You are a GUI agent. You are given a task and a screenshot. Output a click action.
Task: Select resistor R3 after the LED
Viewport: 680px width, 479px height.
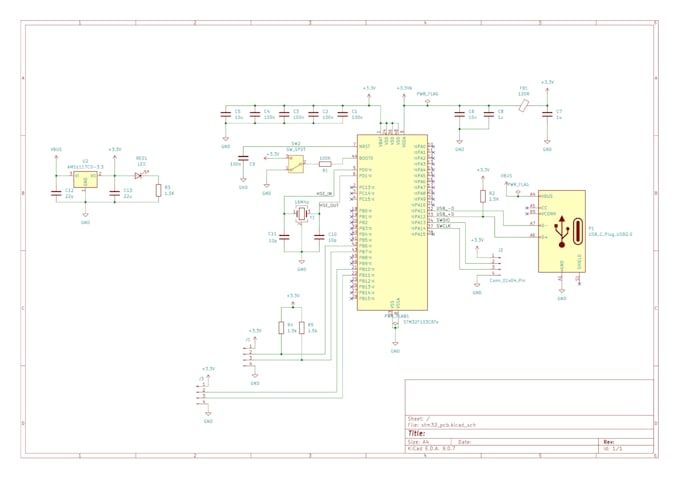pyautogui.click(x=159, y=190)
